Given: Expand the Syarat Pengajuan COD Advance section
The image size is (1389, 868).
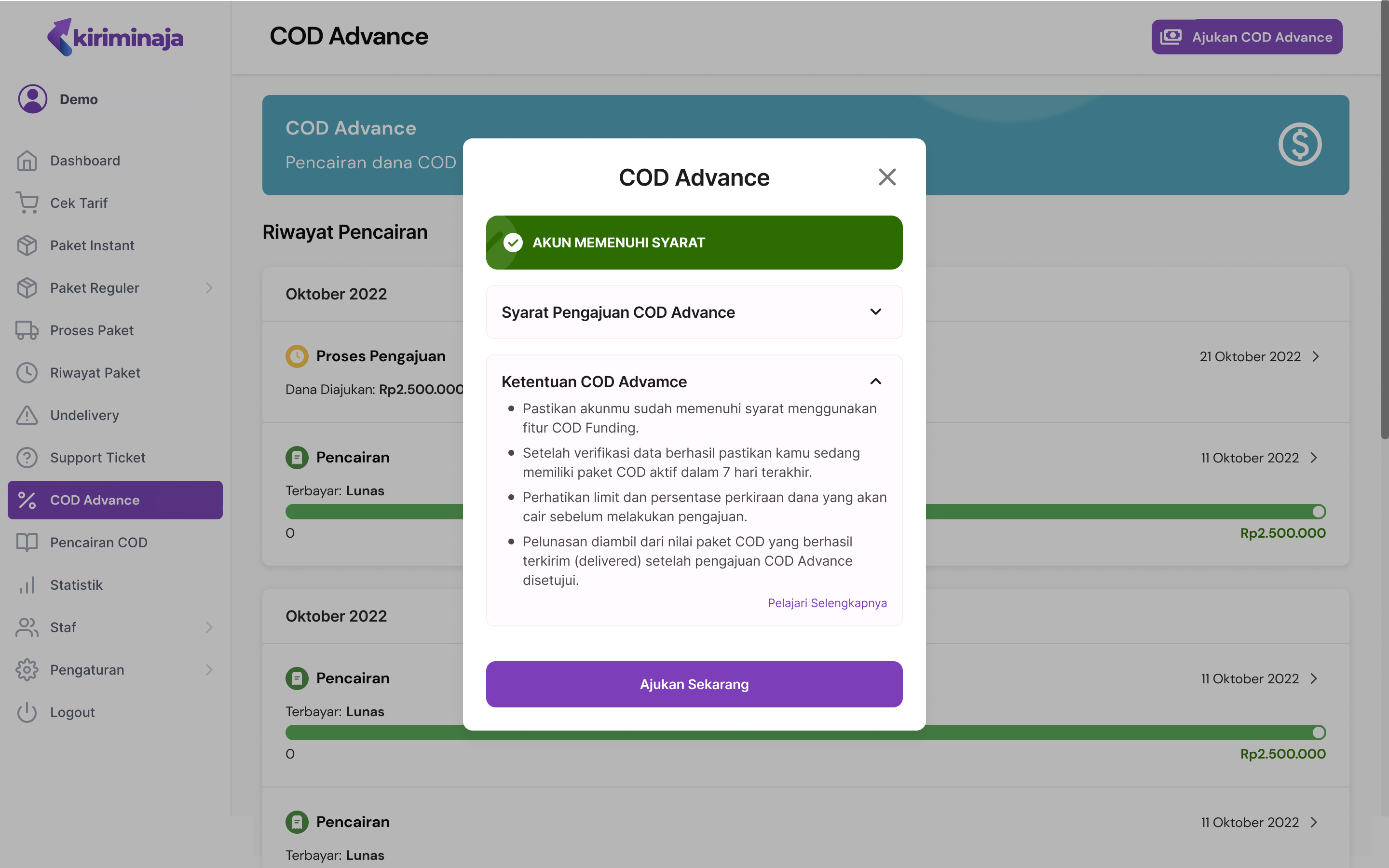Looking at the screenshot, I should tap(695, 312).
